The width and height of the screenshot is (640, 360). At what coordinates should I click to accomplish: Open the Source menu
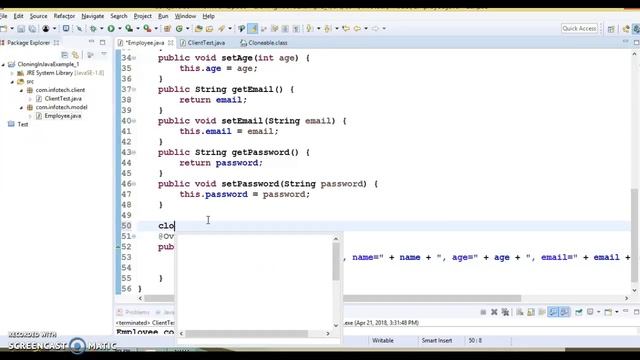pos(38,16)
